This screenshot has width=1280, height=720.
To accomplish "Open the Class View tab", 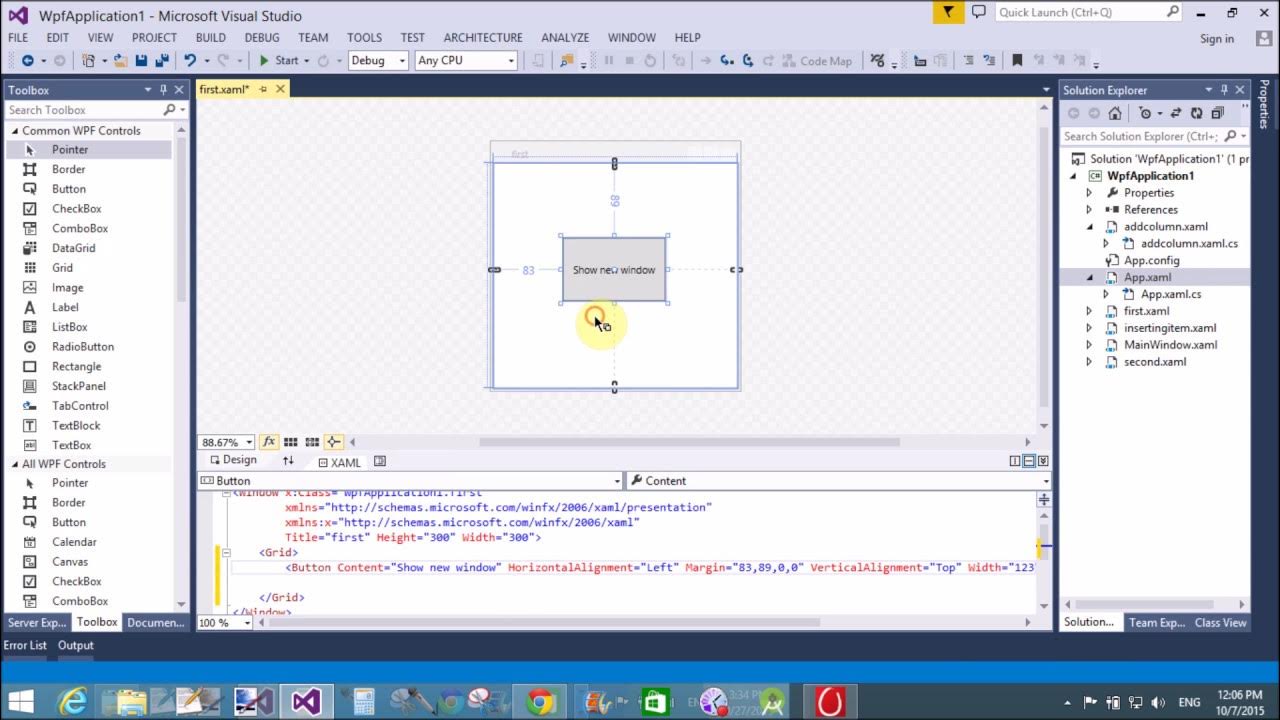I will [x=1220, y=622].
